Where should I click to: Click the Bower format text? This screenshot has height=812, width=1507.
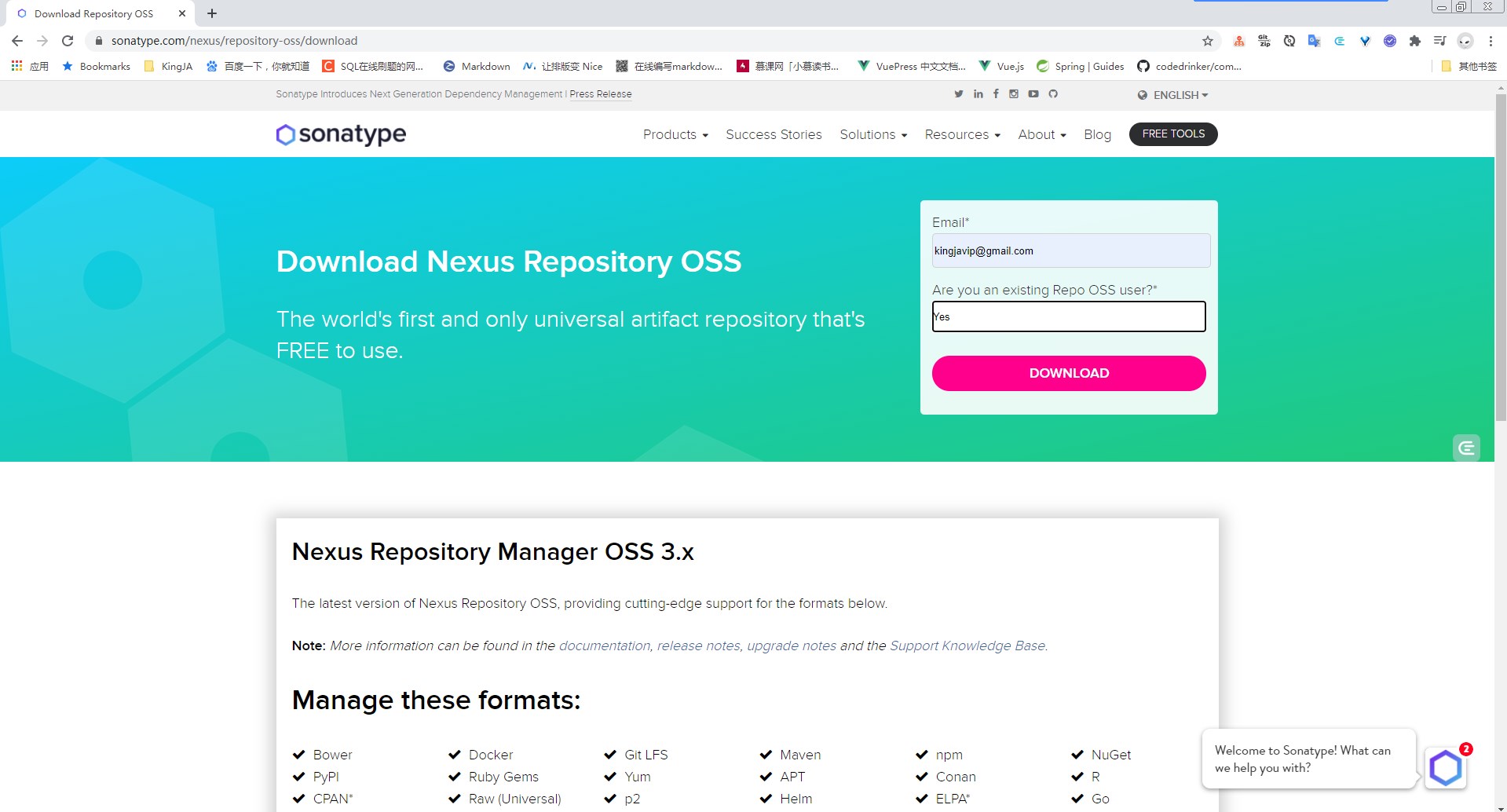[332, 755]
